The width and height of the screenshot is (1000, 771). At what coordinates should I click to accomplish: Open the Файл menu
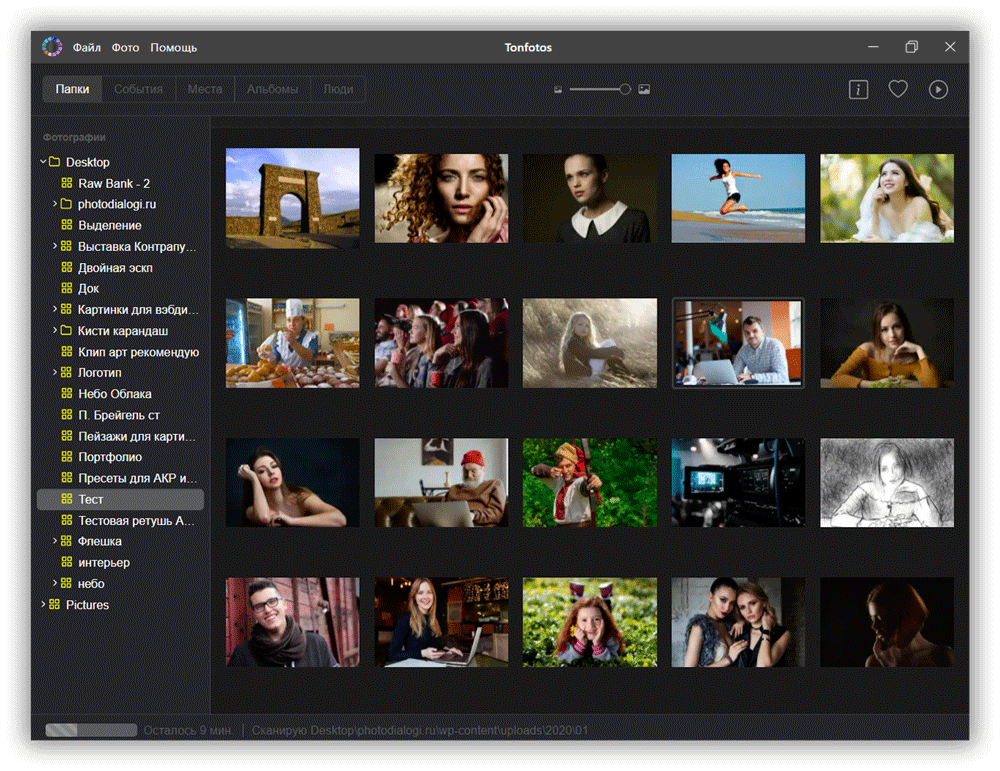coord(87,47)
